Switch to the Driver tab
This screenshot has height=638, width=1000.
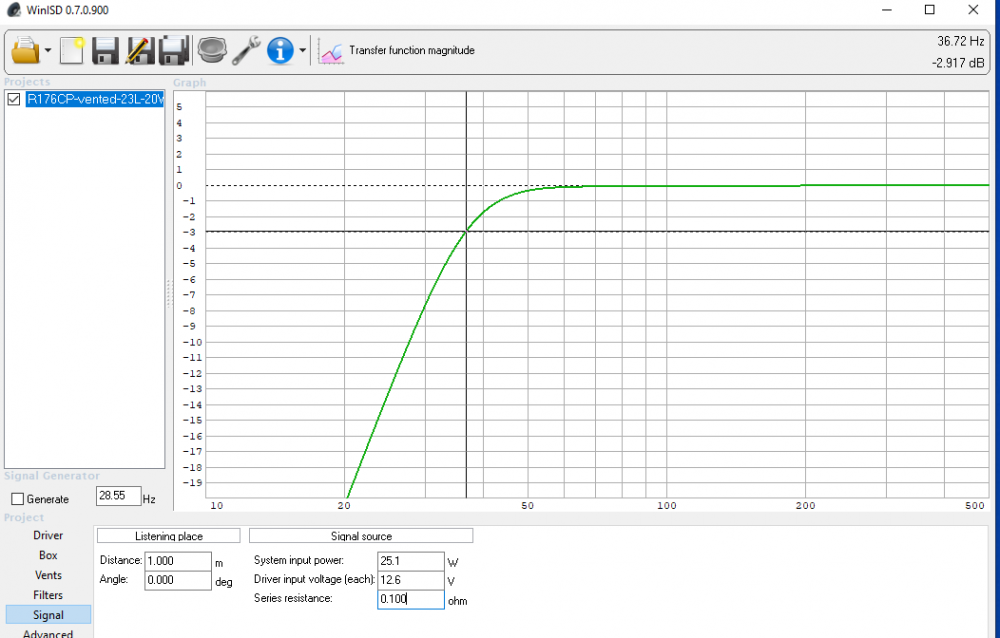click(48, 535)
